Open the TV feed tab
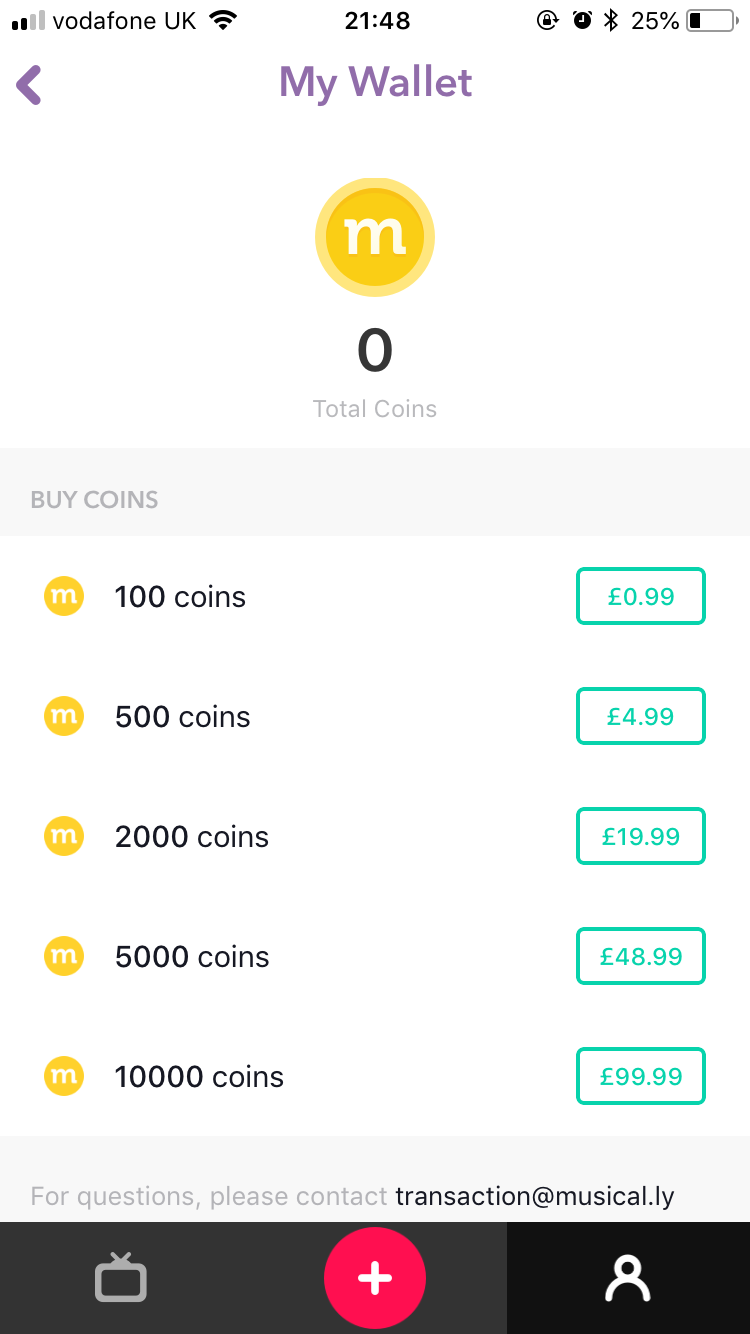Screen dimensions: 750x1334 point(121,1278)
